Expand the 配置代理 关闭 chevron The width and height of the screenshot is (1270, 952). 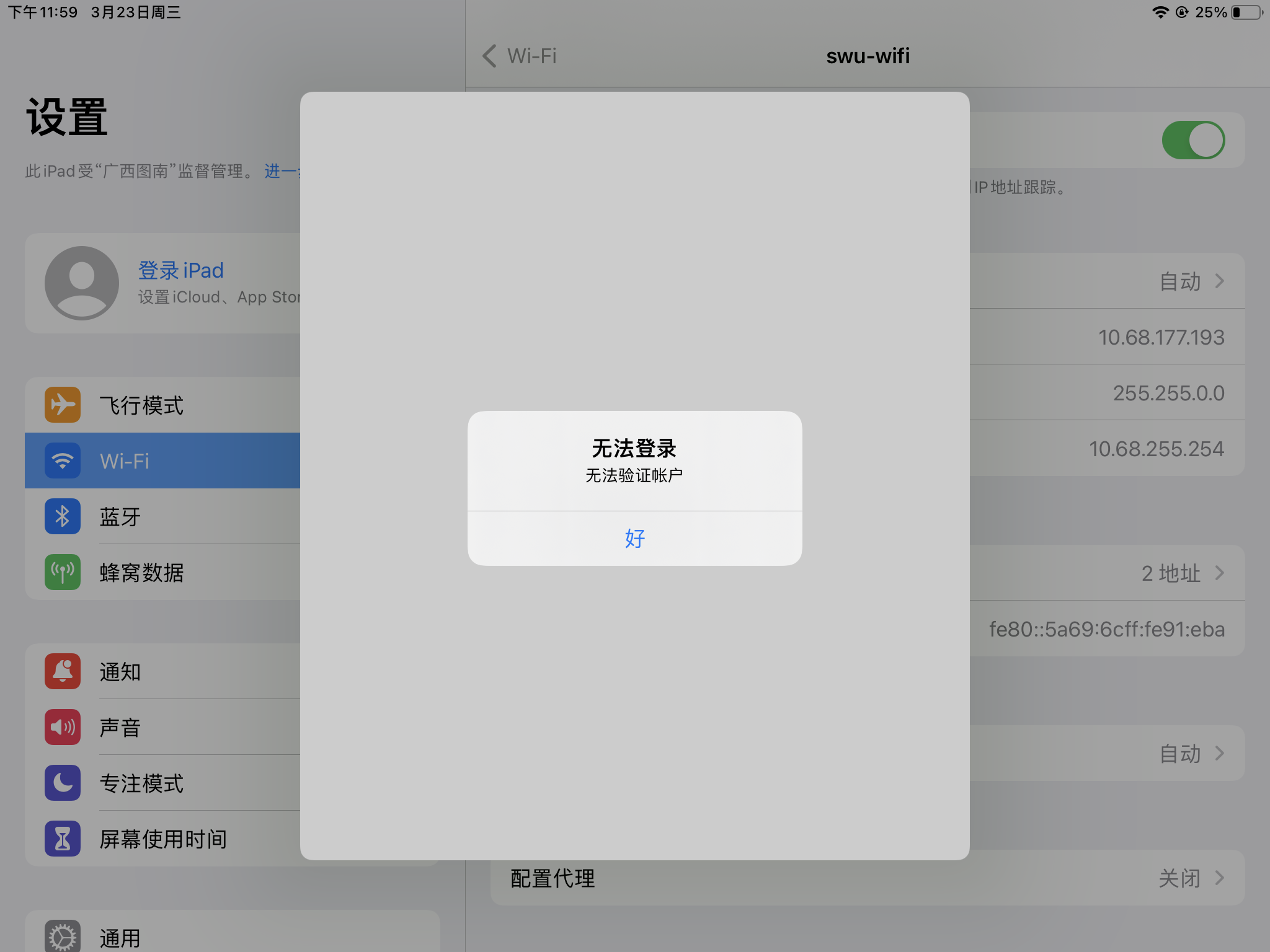pos(1219,878)
